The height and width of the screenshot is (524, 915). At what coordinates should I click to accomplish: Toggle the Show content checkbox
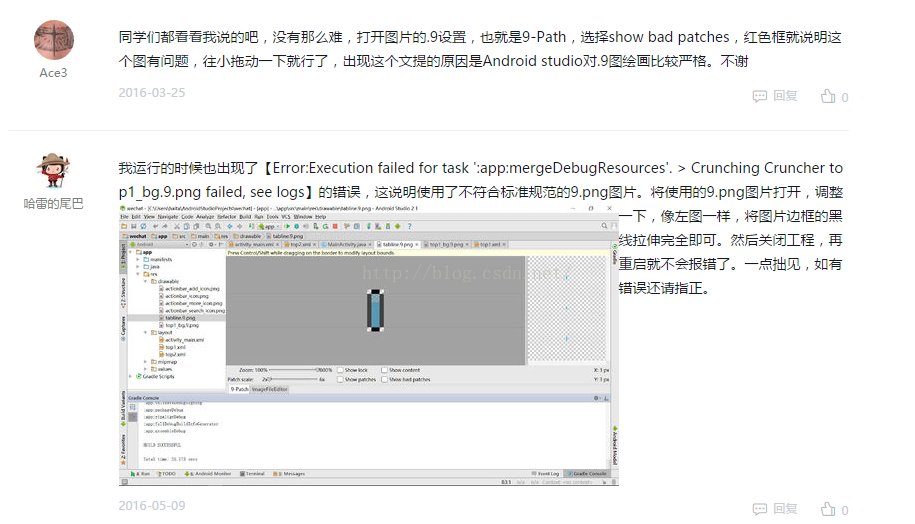(385, 370)
